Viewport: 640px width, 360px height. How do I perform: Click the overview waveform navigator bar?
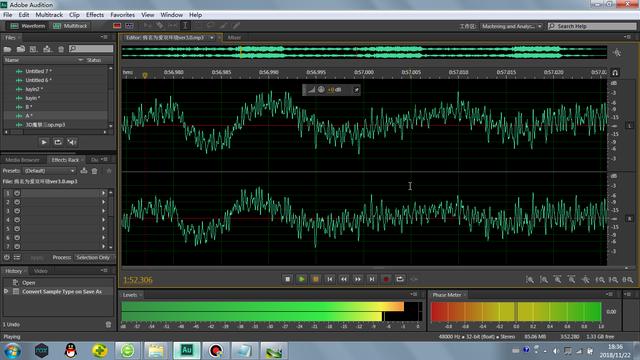tap(364, 52)
